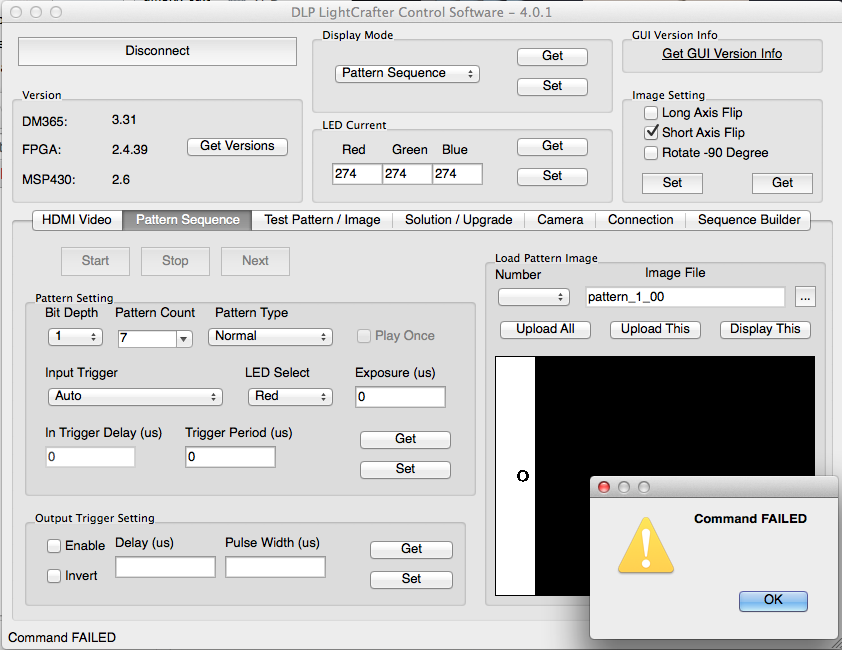Switch to the HDMI Video tab
842x650 pixels.
[77, 220]
